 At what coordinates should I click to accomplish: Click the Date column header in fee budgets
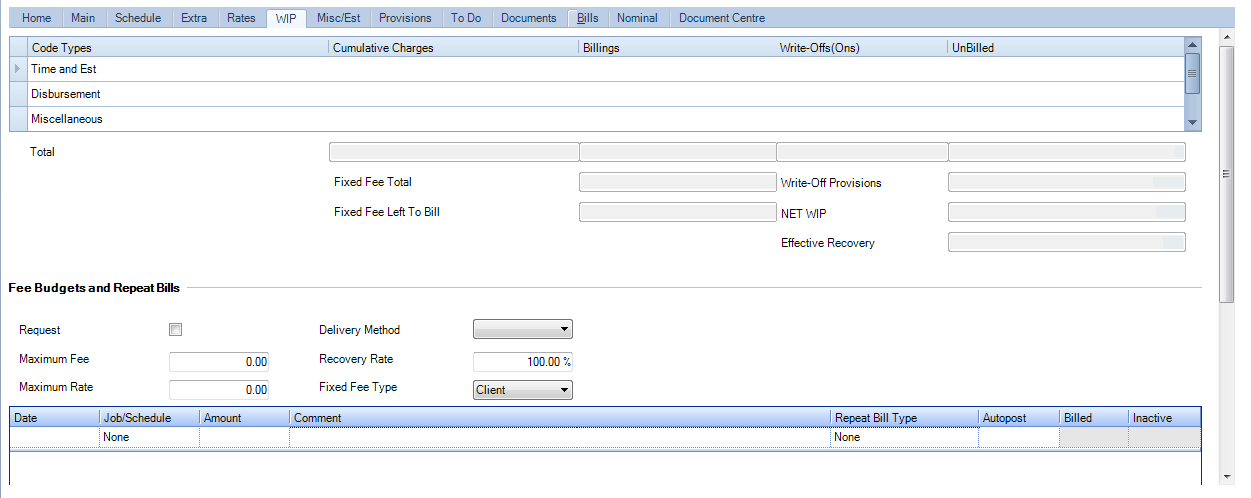[x=54, y=418]
